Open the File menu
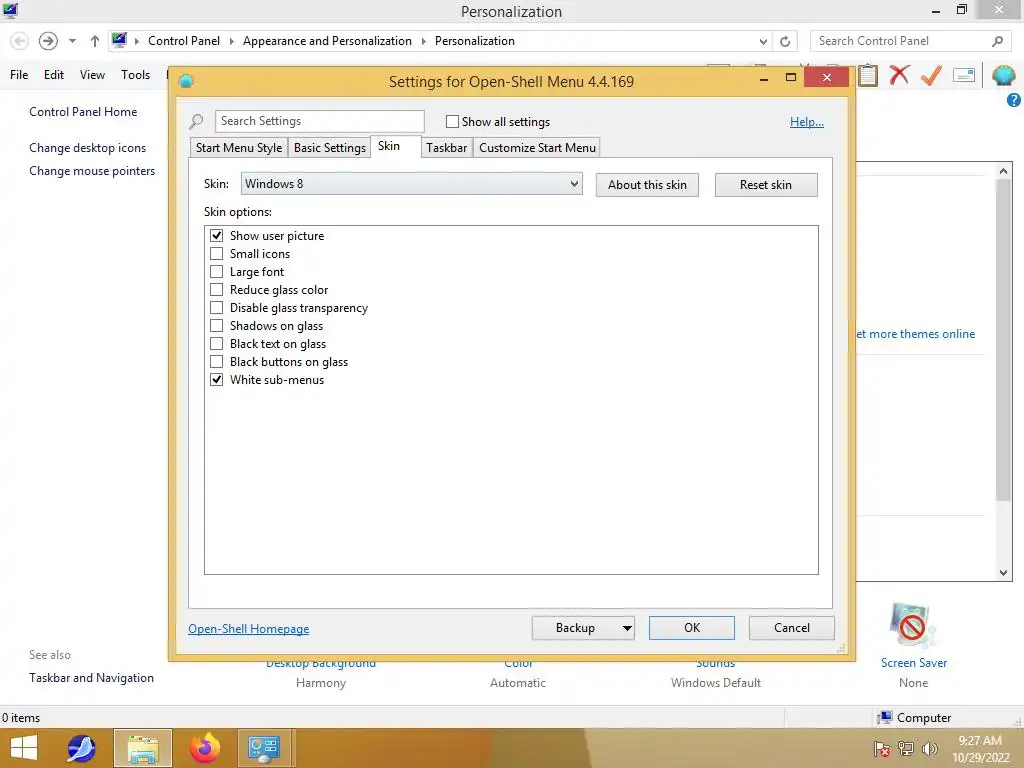This screenshot has height=768, width=1024. [19, 75]
